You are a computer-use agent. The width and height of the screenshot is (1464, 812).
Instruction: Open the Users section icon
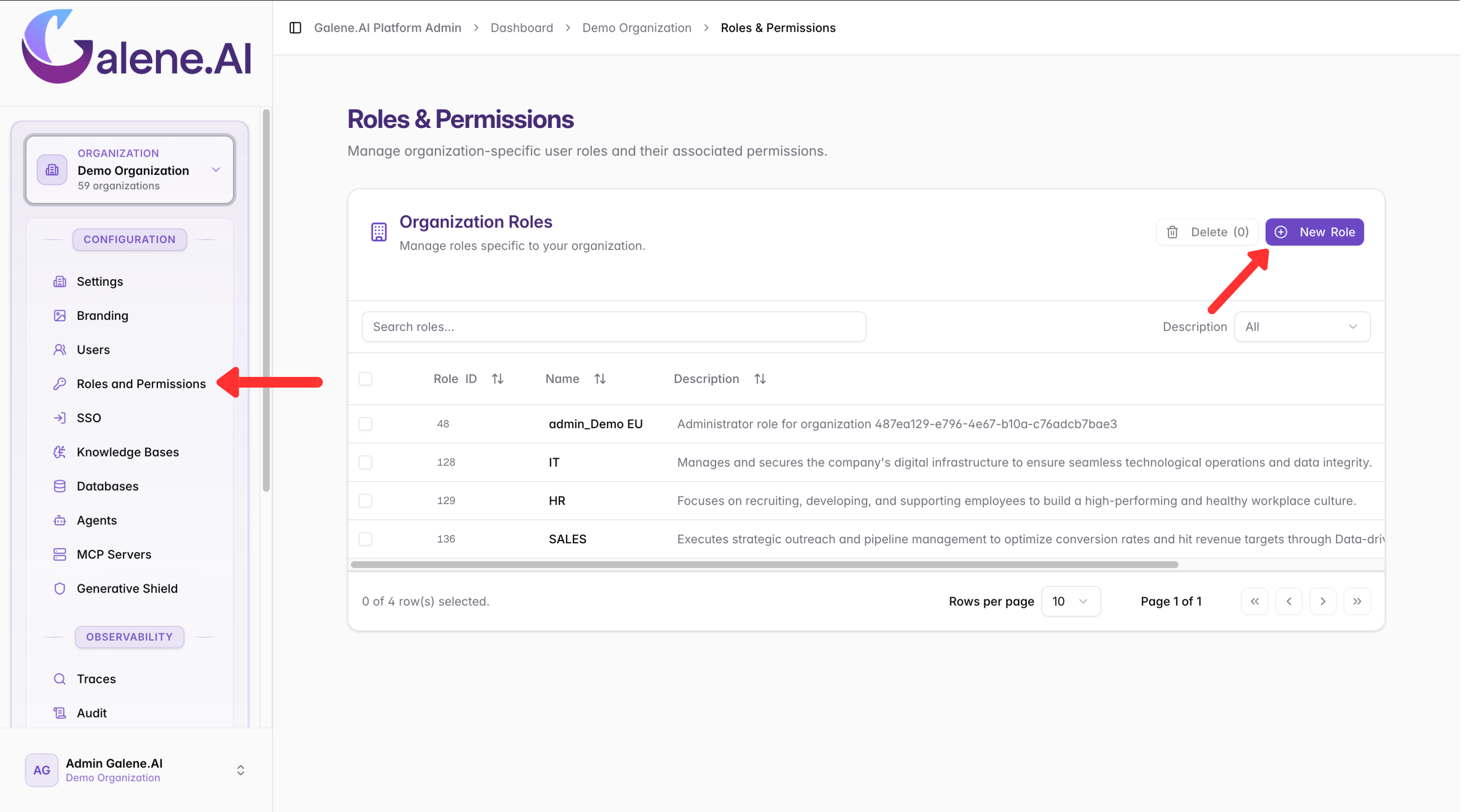[60, 349]
